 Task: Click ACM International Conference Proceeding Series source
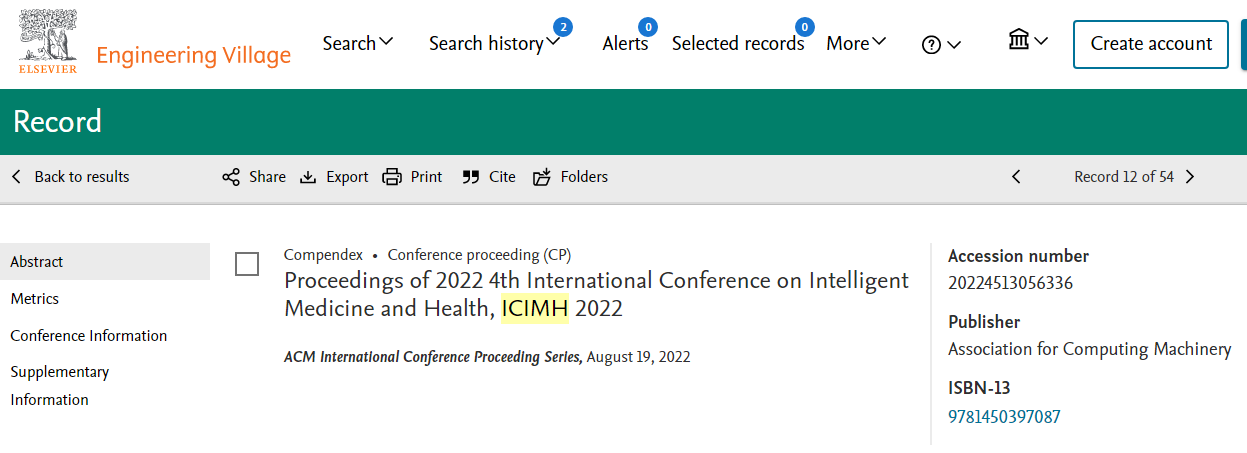coord(433,357)
